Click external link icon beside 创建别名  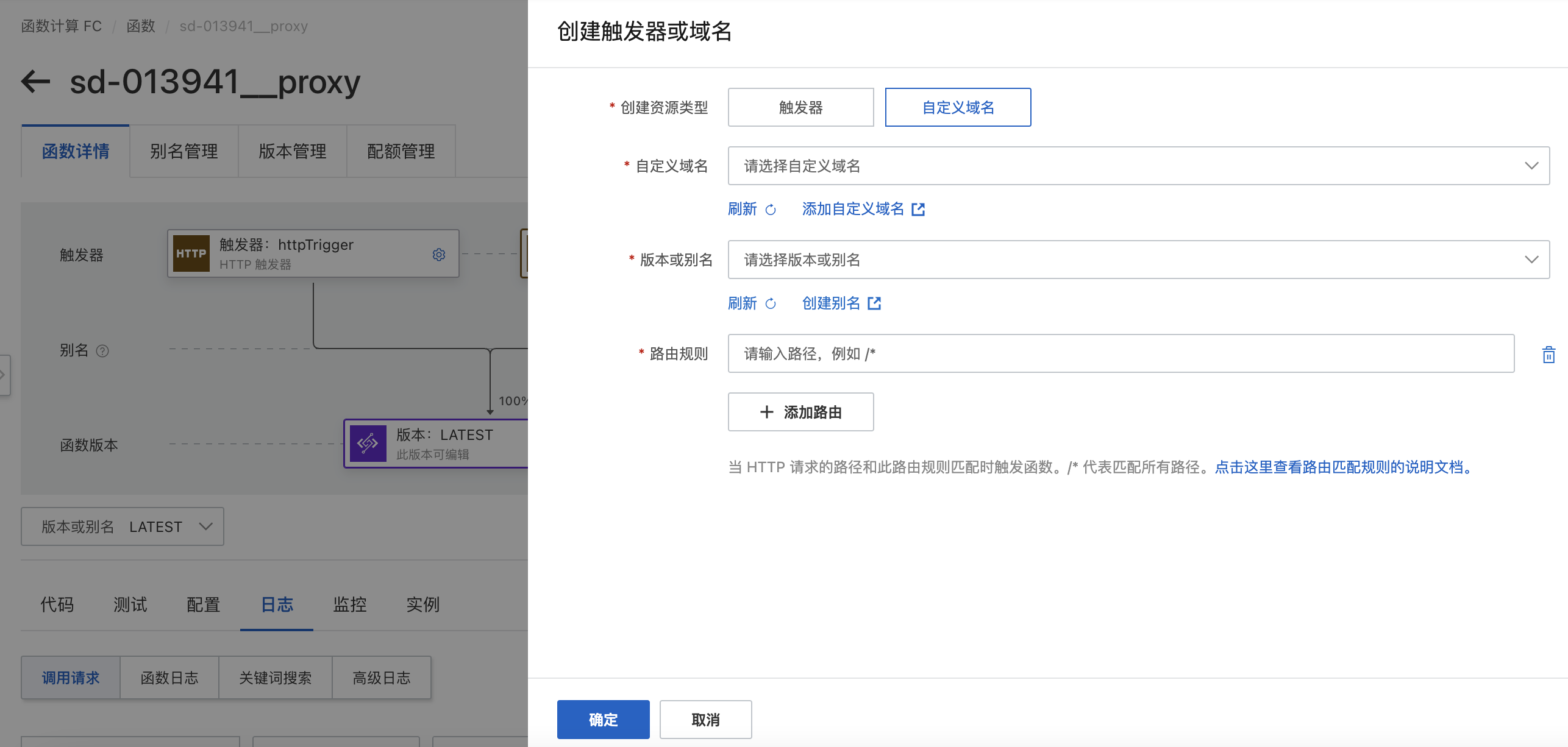[874, 303]
